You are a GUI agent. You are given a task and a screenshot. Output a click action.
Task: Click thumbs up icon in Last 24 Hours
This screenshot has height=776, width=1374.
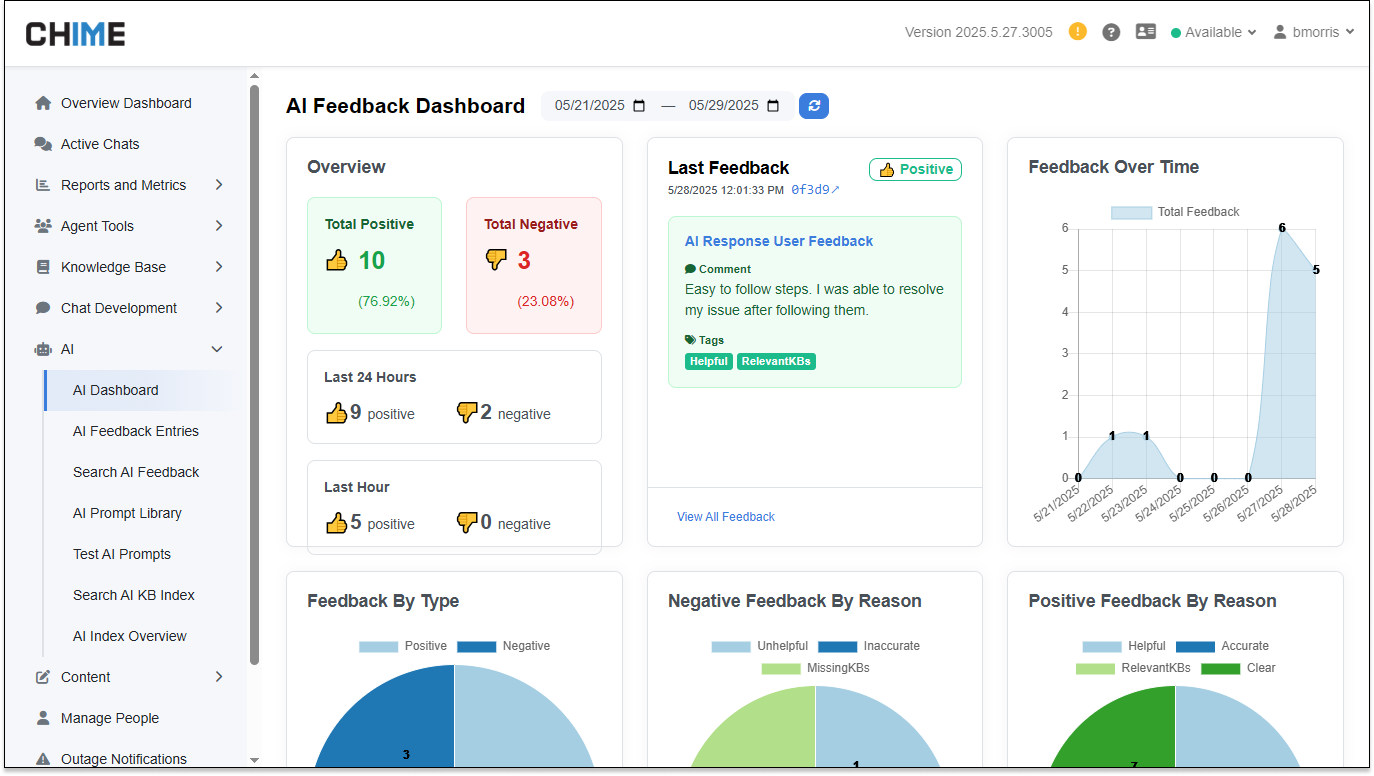tap(337, 412)
